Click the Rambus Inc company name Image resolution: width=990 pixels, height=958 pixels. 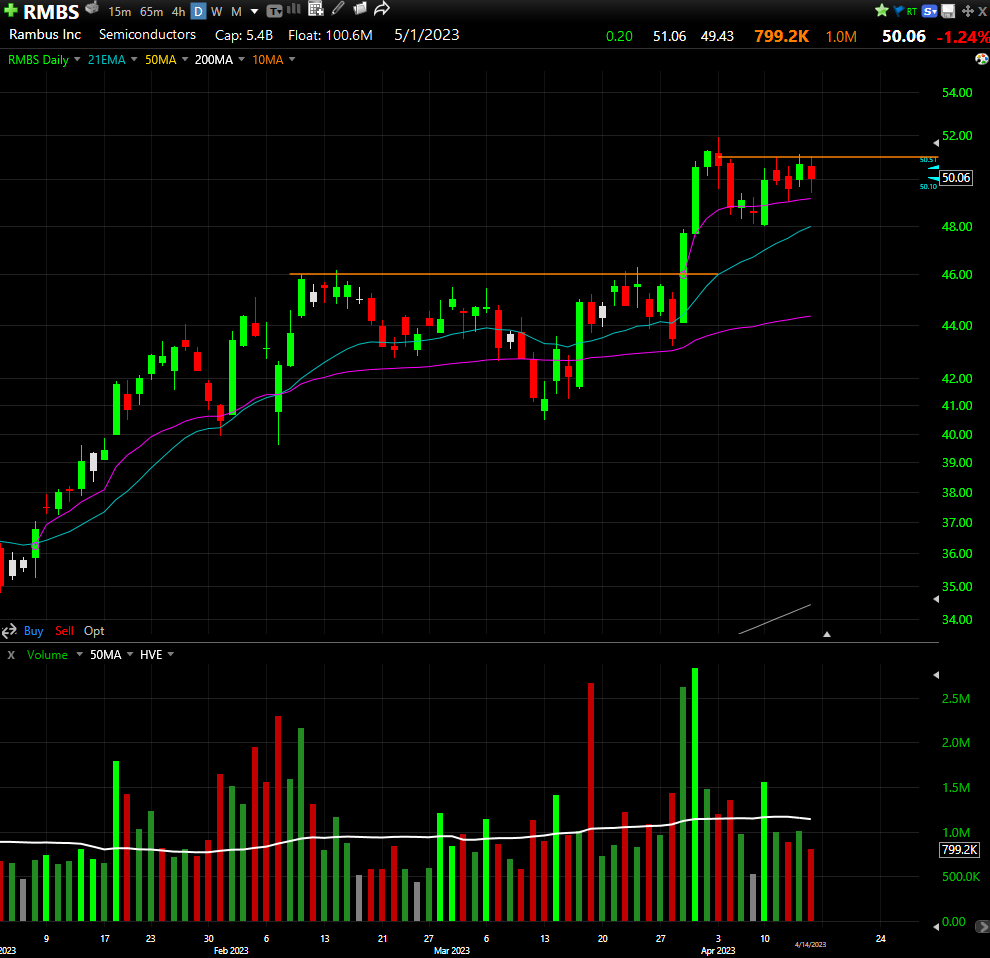click(45, 35)
